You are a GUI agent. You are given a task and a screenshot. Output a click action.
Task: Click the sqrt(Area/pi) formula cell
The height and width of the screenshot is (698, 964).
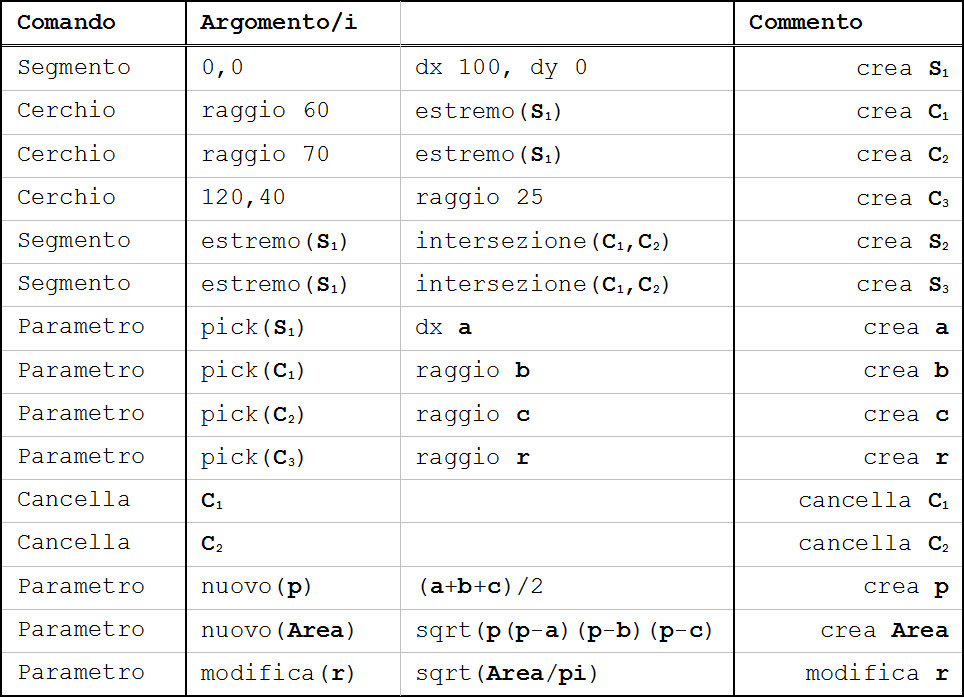point(506,673)
